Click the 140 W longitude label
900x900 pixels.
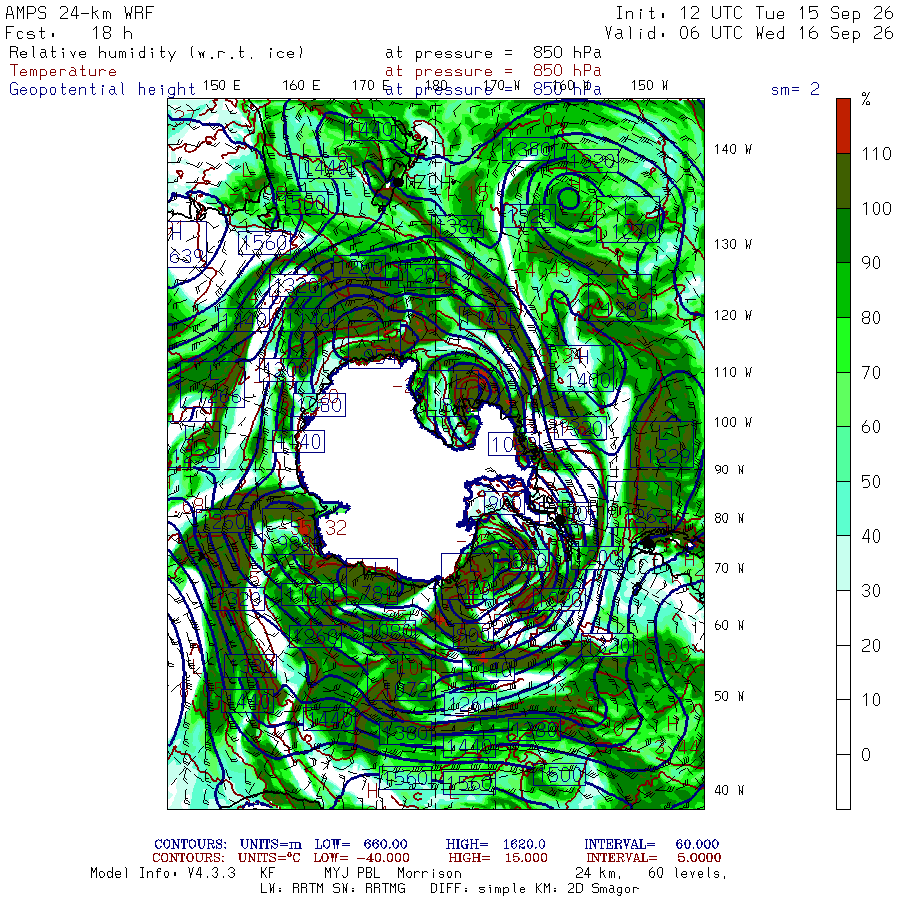pyautogui.click(x=732, y=149)
